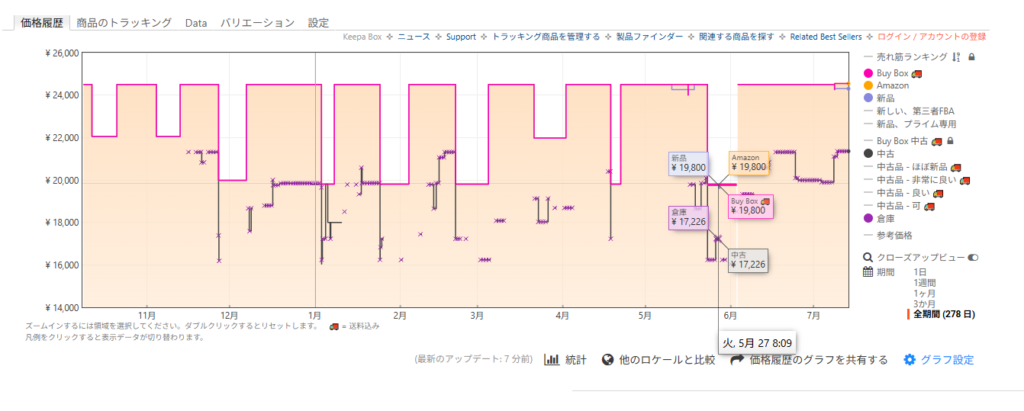The image size is (1024, 411).
Task: Click the pink Buy Box color dot
Action: 868,73
